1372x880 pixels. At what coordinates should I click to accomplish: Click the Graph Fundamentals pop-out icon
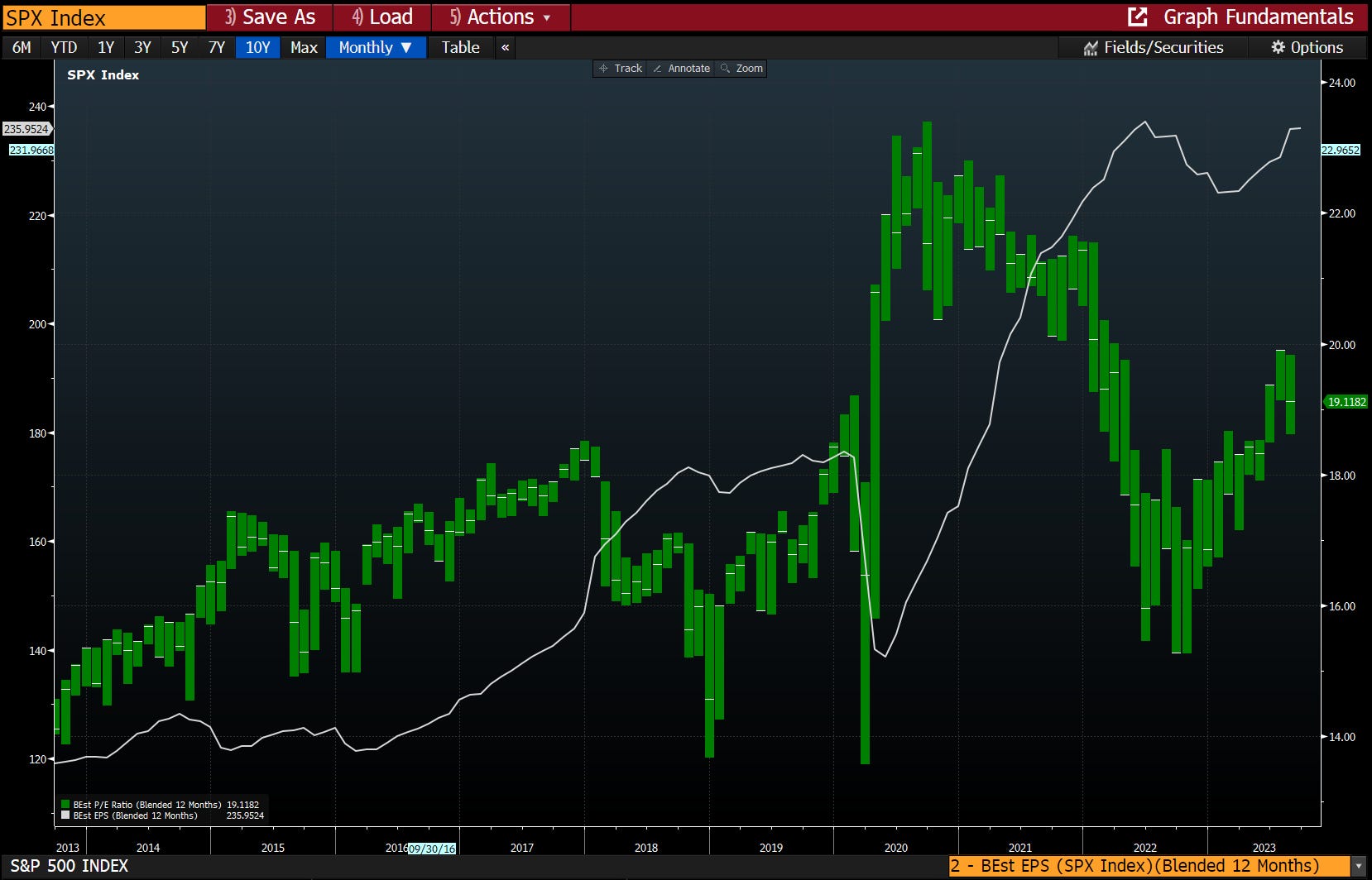pyautogui.click(x=1138, y=17)
